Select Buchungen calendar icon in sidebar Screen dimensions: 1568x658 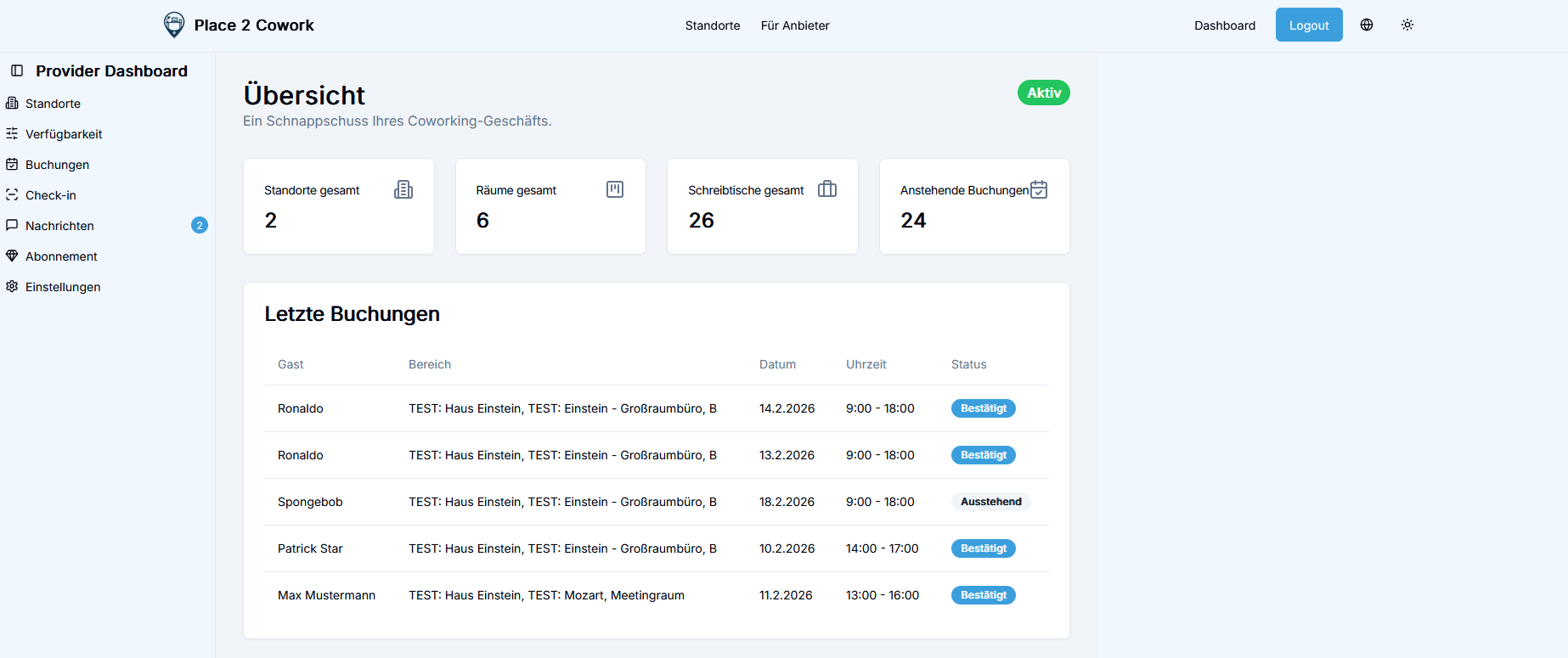click(x=12, y=164)
